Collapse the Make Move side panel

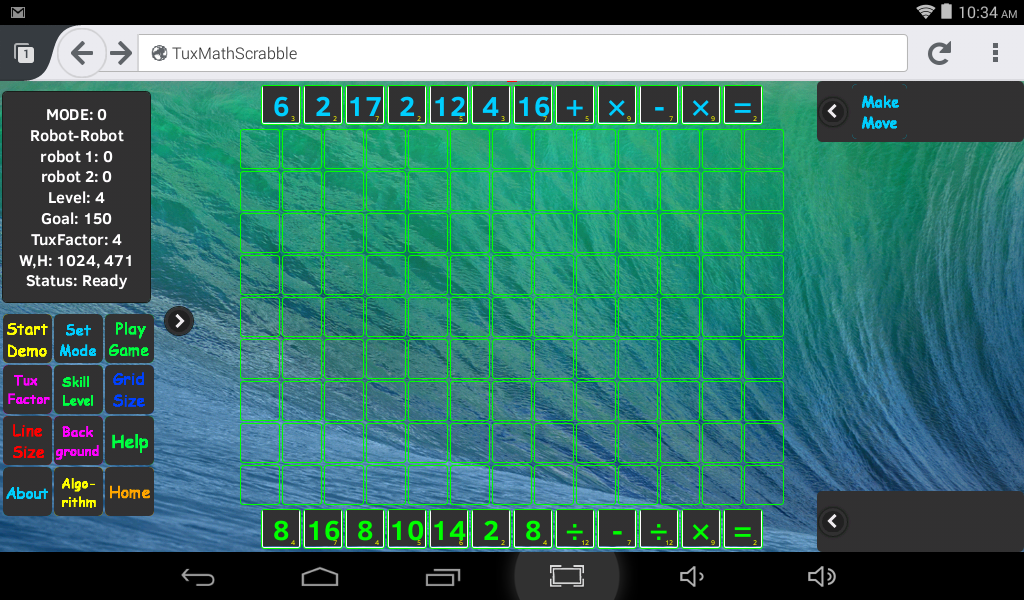pyautogui.click(x=833, y=111)
